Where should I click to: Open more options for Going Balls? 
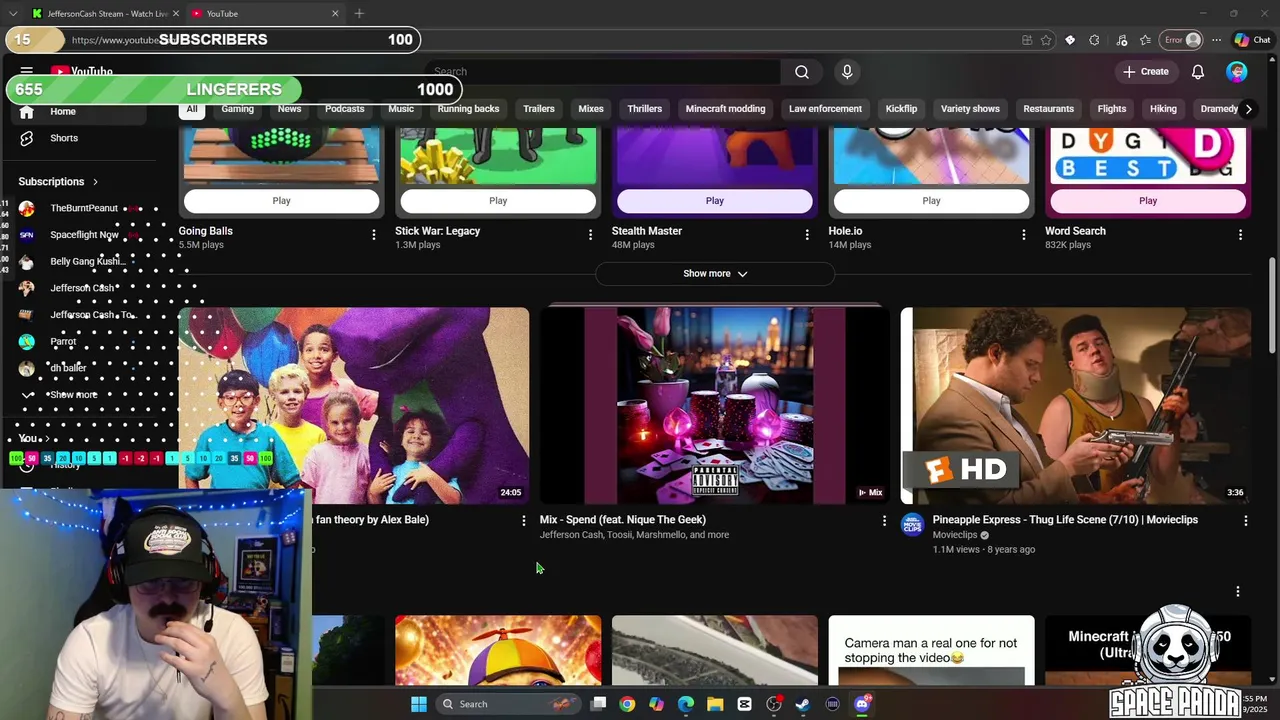coord(374,235)
